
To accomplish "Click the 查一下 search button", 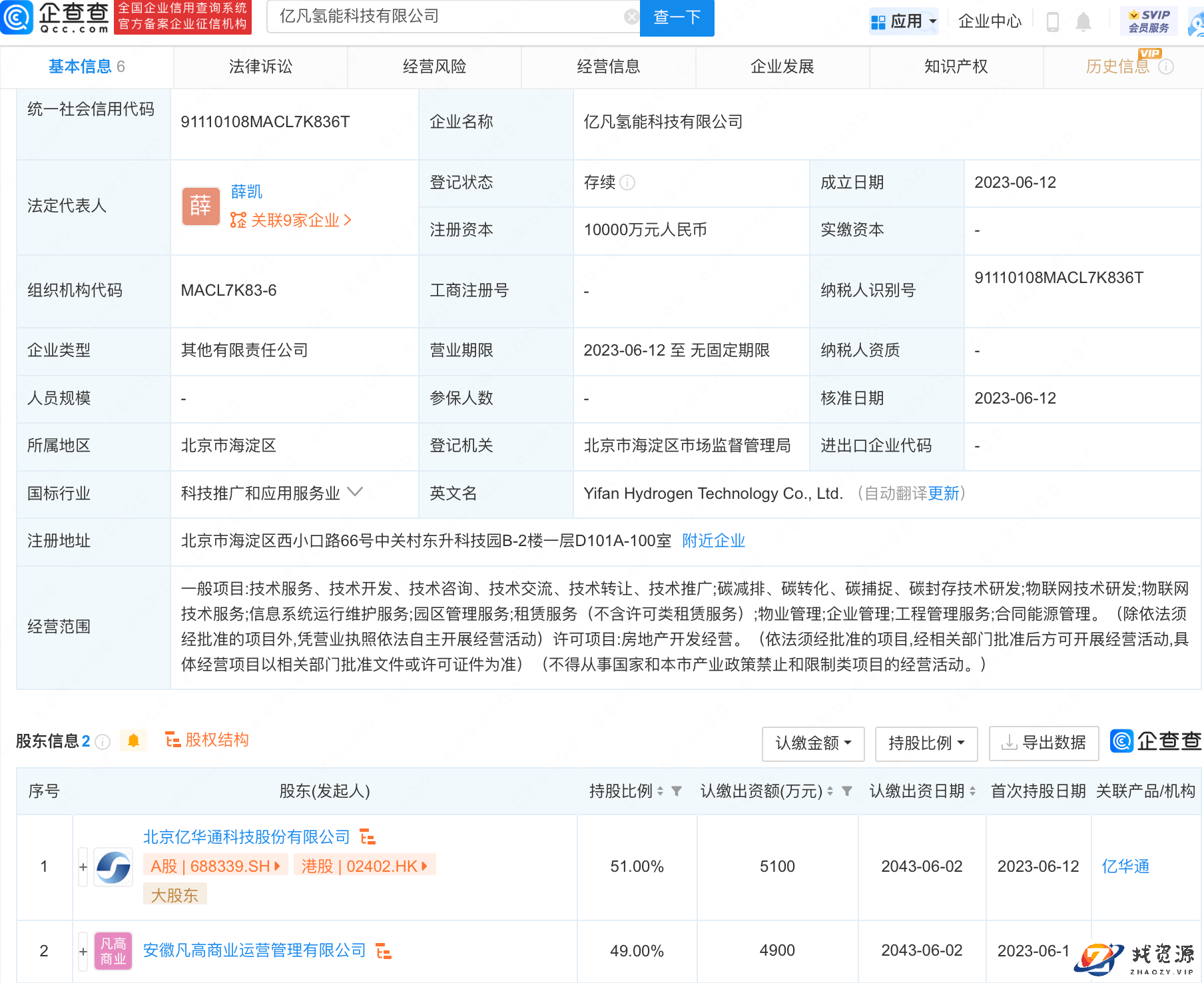I will coord(677,17).
